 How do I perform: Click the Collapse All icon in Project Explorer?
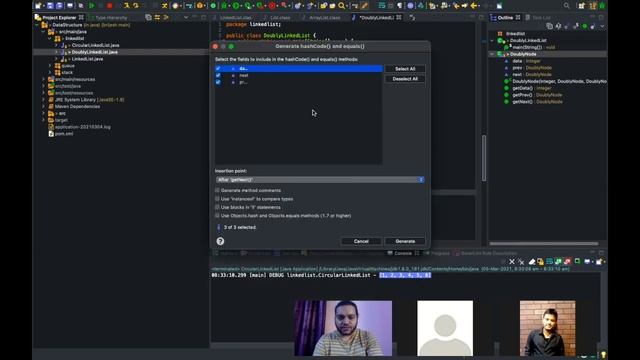149,17
